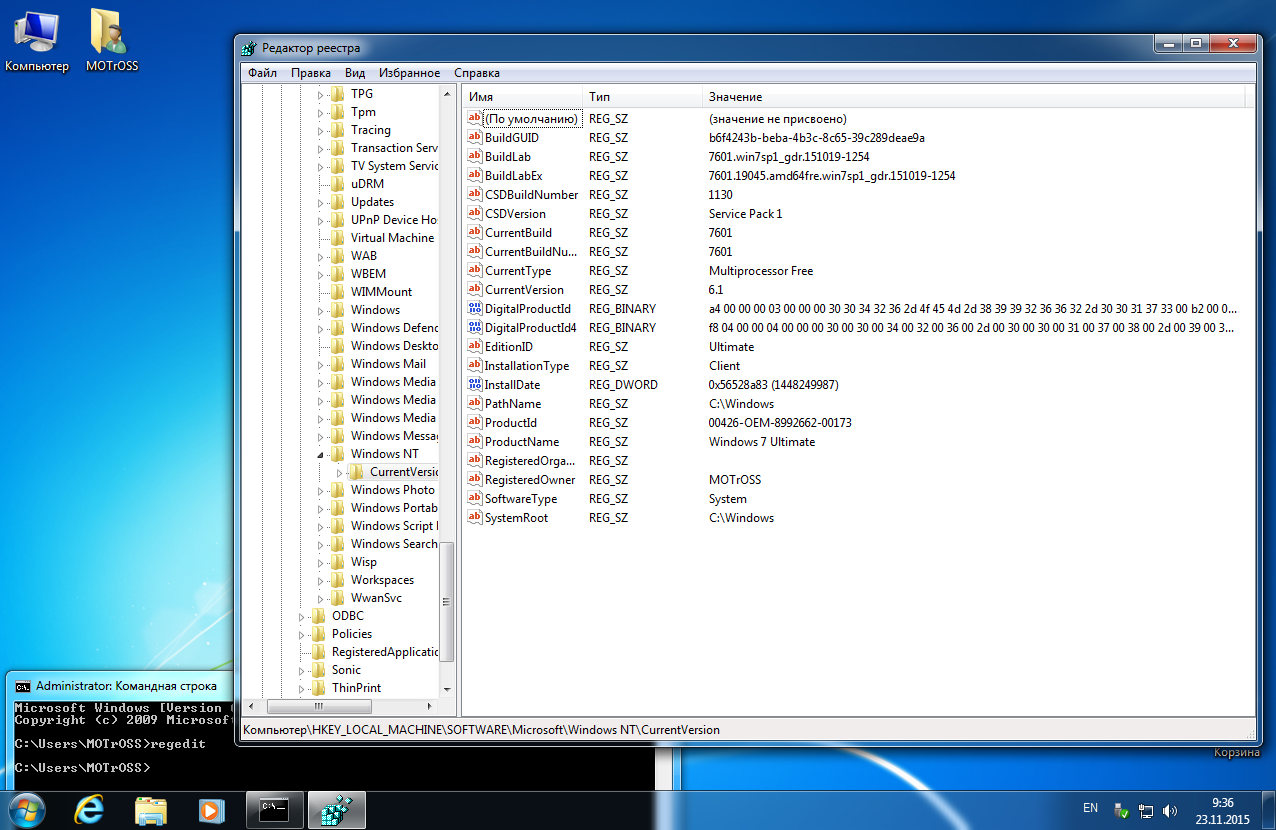
Task: Open the MOTrOSS user folder desktop icon
Action: (x=111, y=41)
